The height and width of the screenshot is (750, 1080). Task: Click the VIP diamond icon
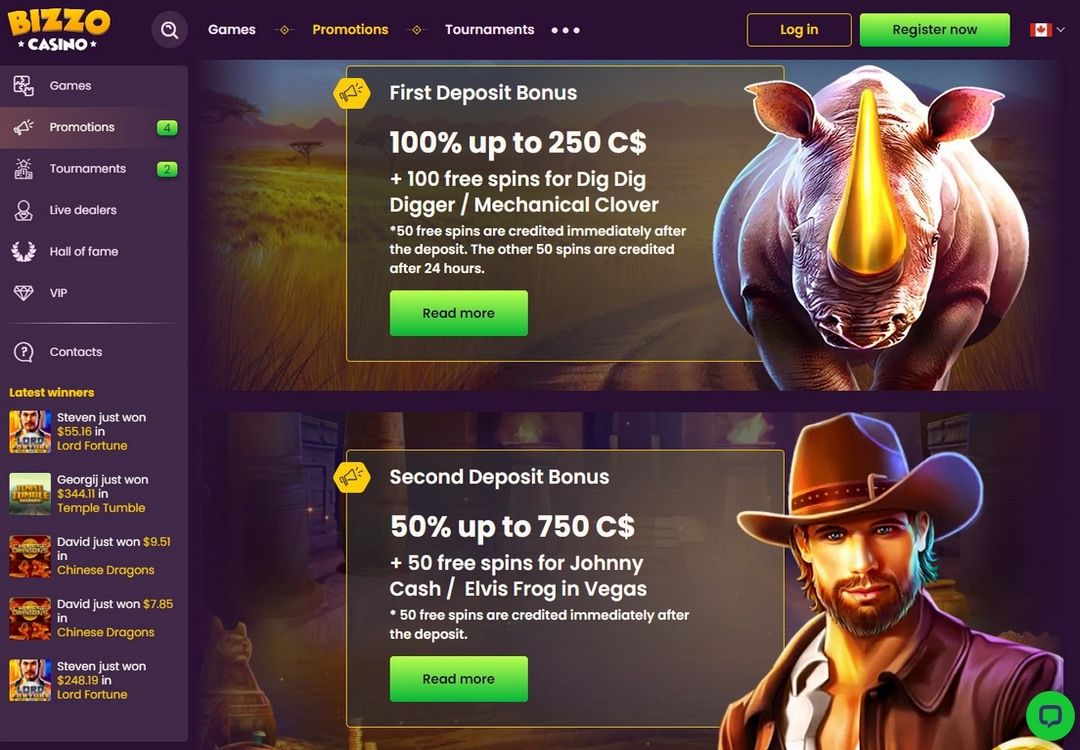[23, 293]
